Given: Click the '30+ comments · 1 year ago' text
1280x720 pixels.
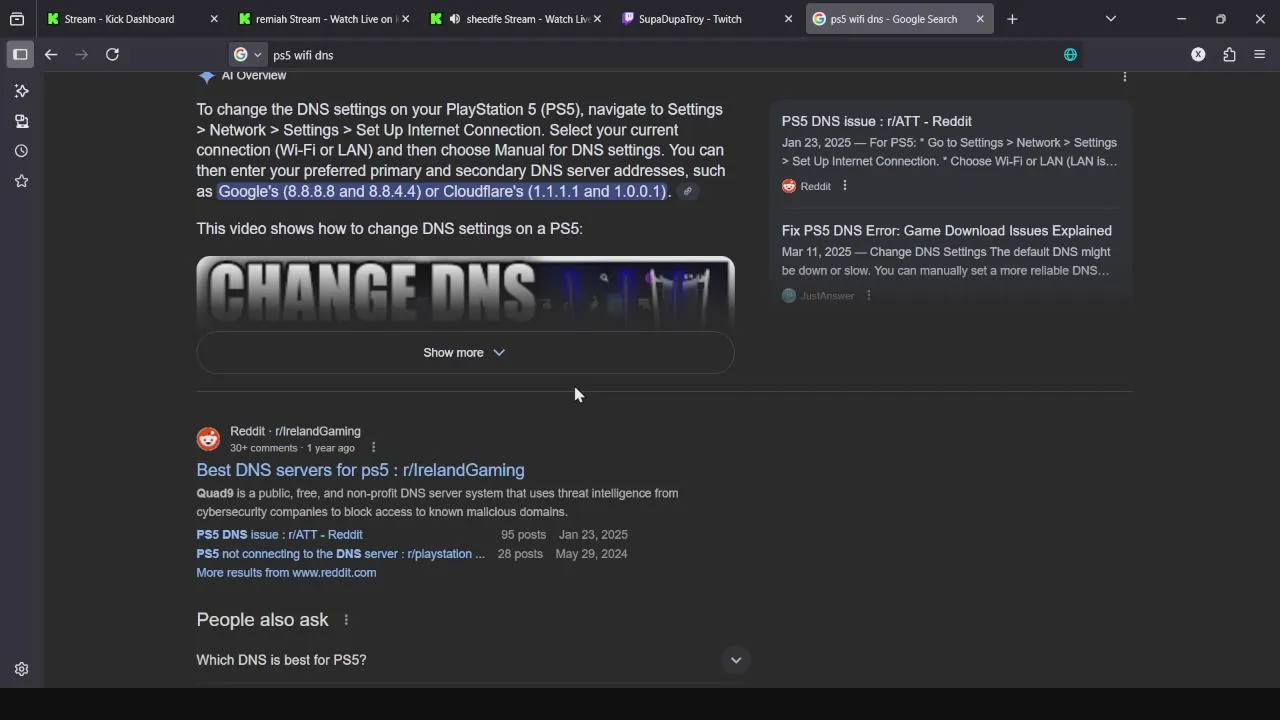Looking at the screenshot, I should 292,448.
